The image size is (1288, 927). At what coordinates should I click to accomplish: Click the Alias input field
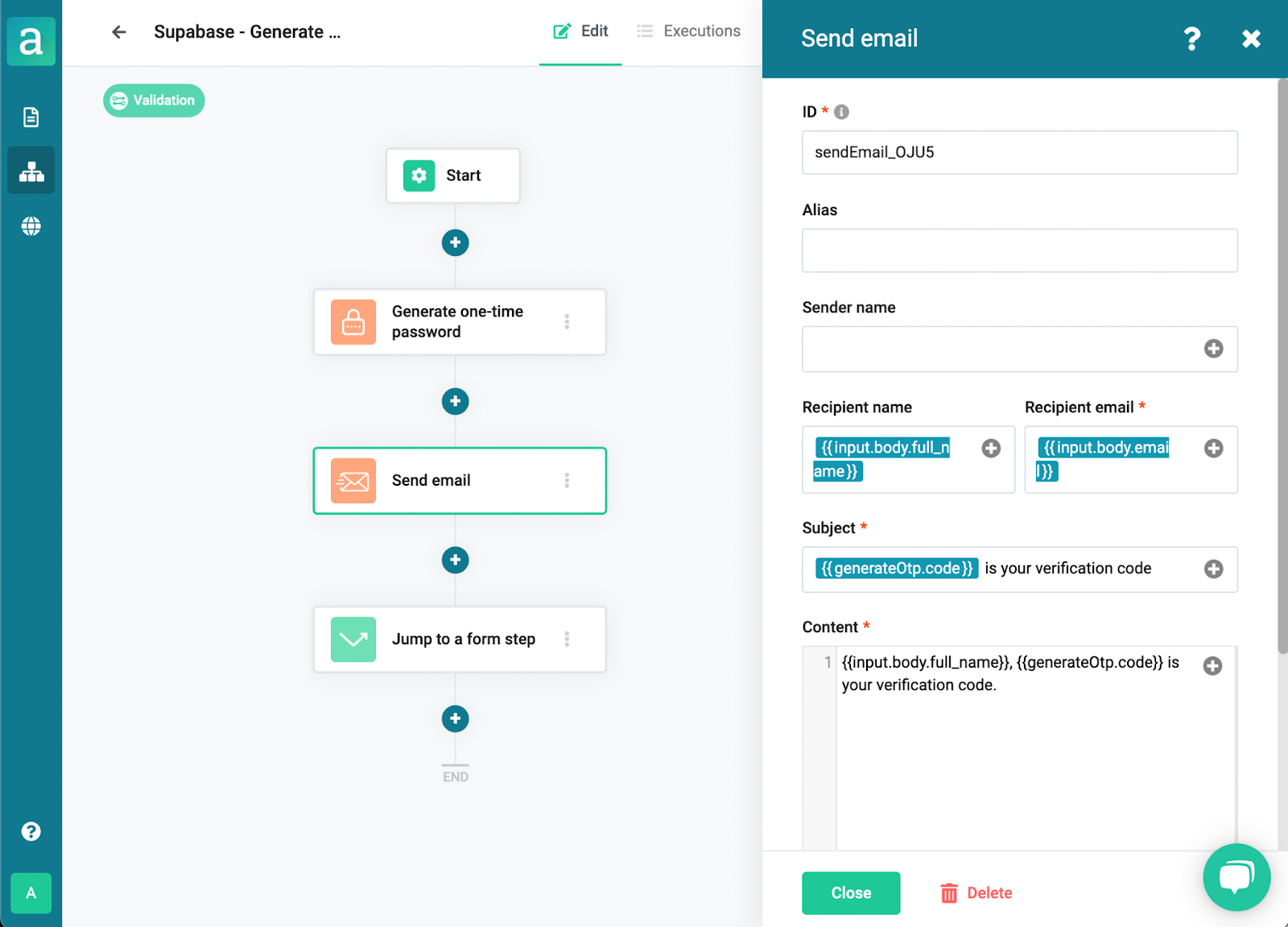click(x=1019, y=250)
